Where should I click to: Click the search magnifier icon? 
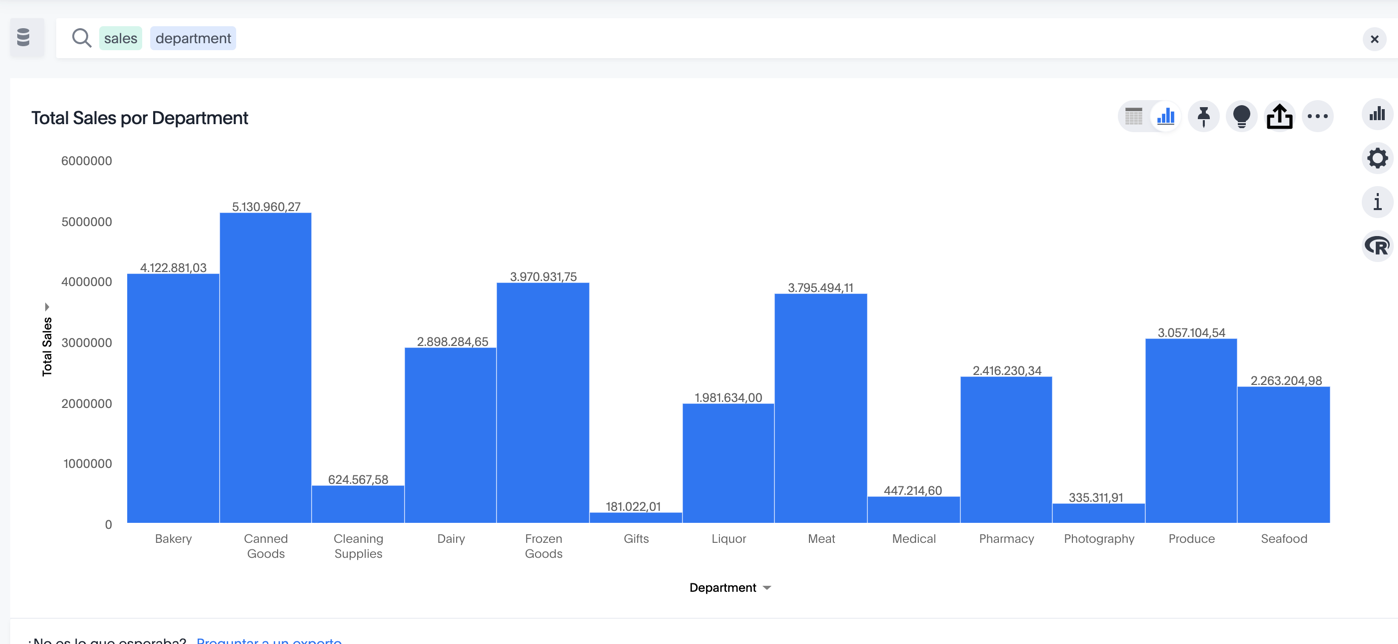point(81,39)
